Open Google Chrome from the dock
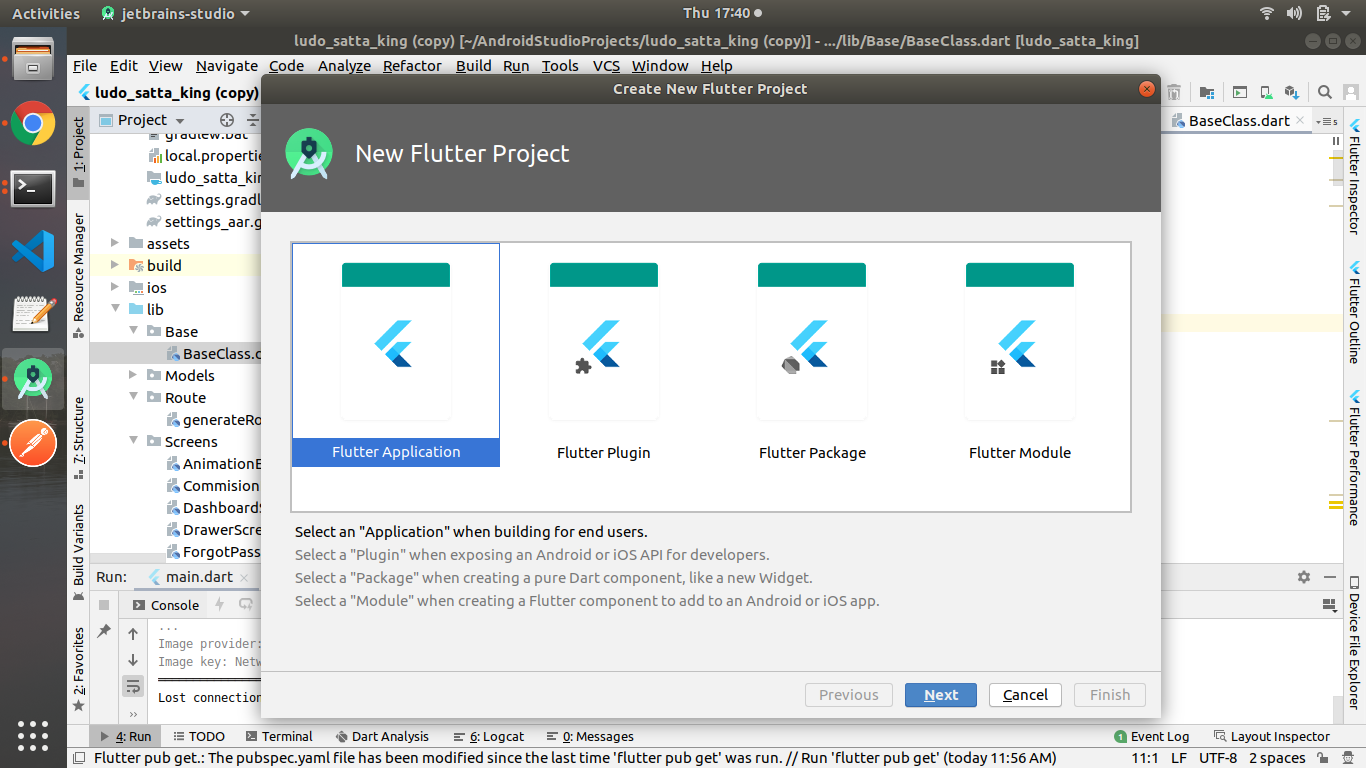1366x768 pixels. [x=33, y=123]
